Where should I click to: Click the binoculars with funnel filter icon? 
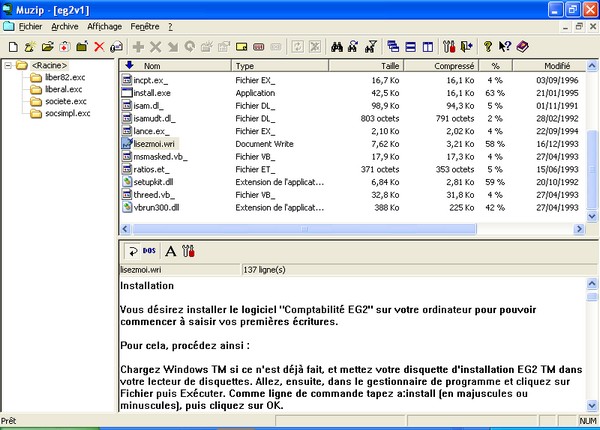(371, 47)
